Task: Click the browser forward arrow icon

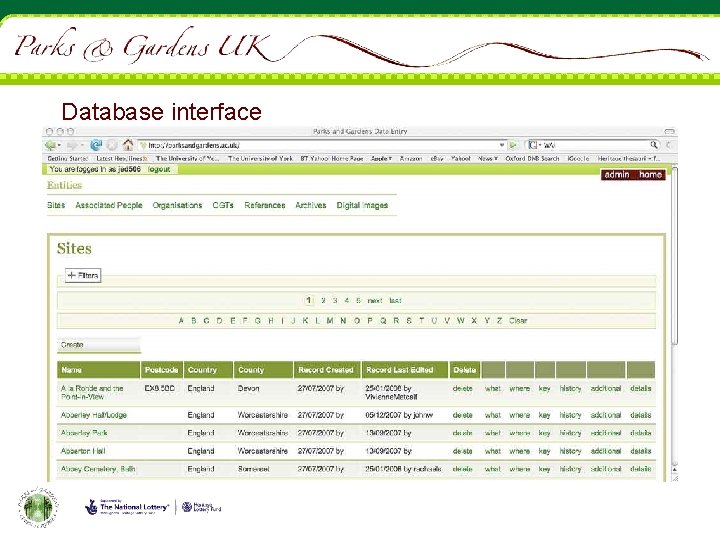Action: point(72,146)
